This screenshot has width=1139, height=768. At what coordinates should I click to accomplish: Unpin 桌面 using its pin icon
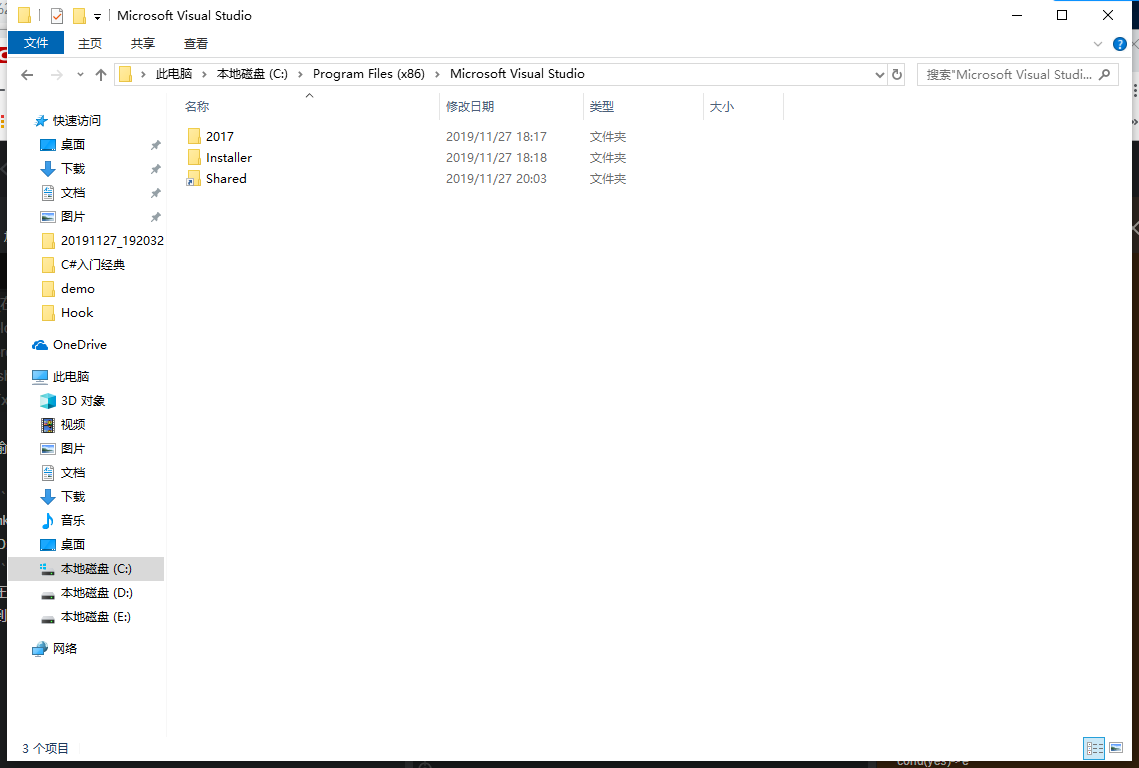tap(155, 145)
